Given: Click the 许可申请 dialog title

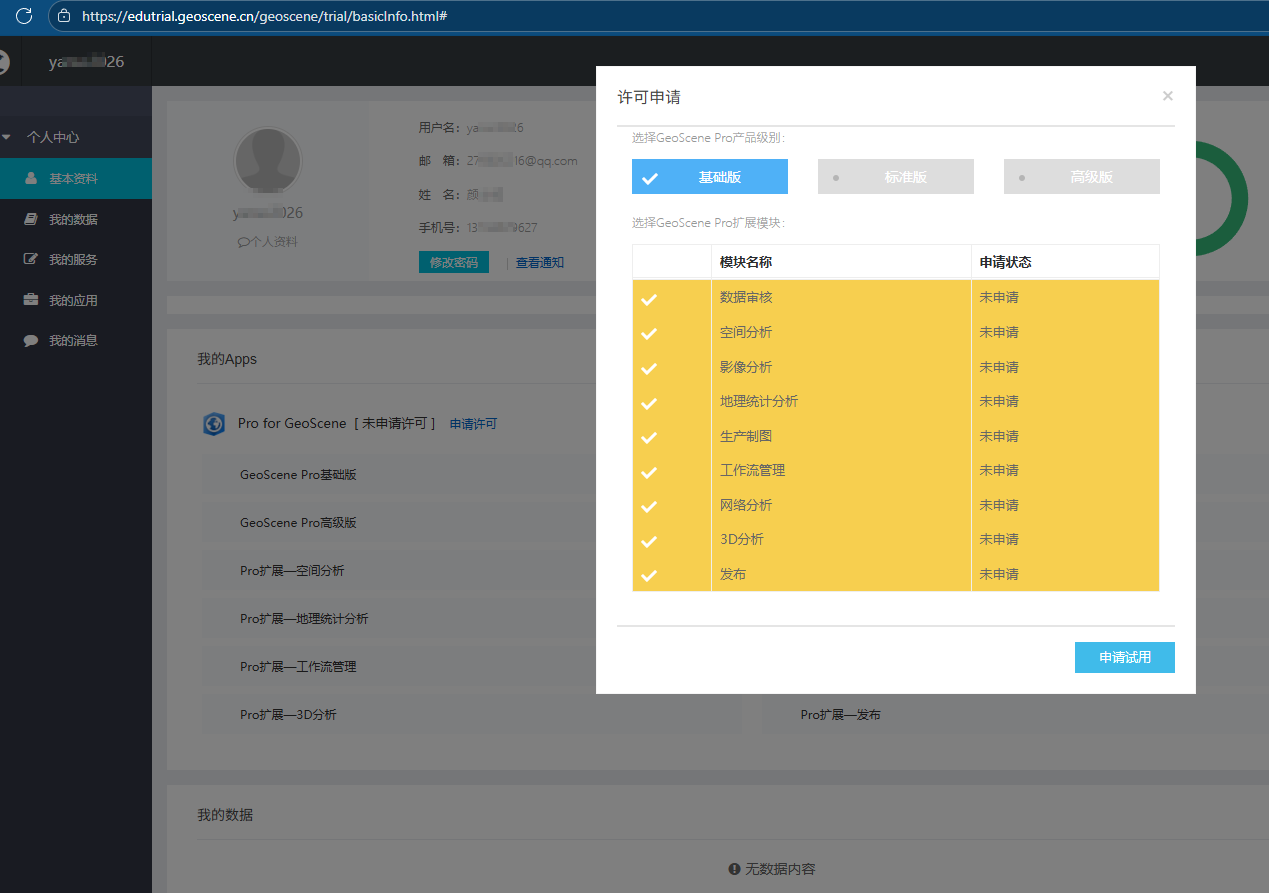Looking at the screenshot, I should click(x=649, y=97).
